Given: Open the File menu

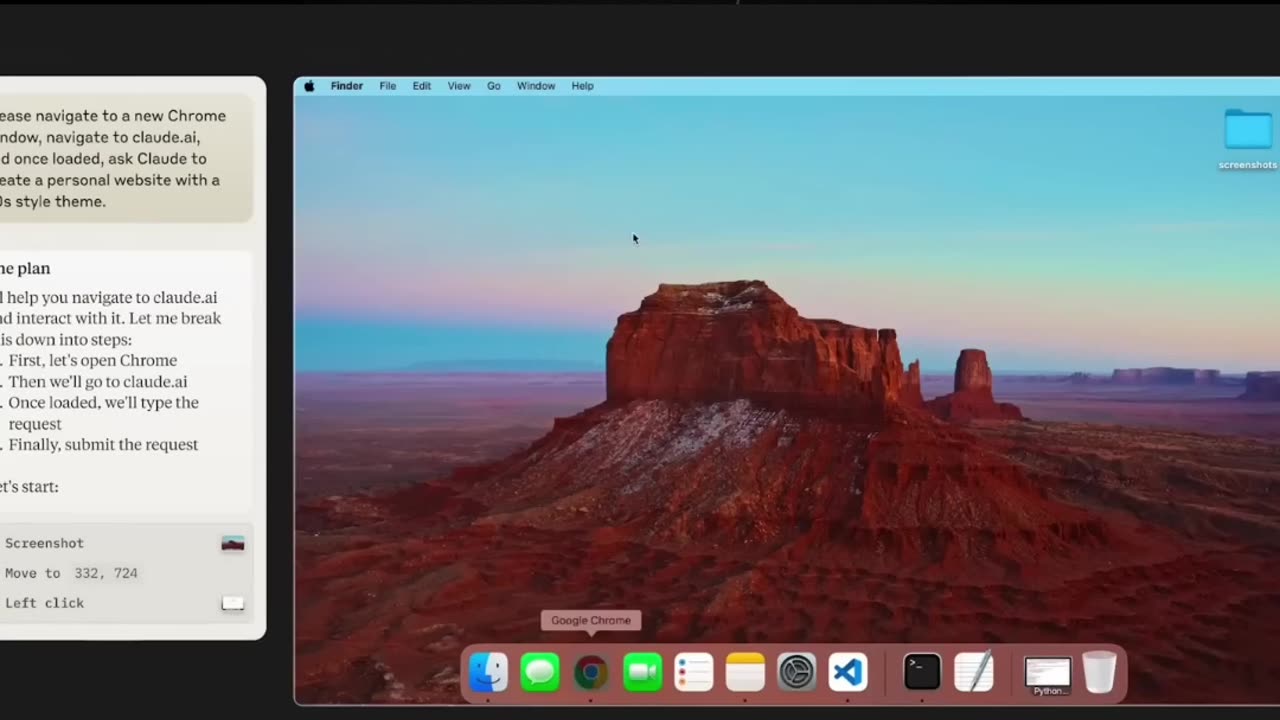Looking at the screenshot, I should [388, 86].
